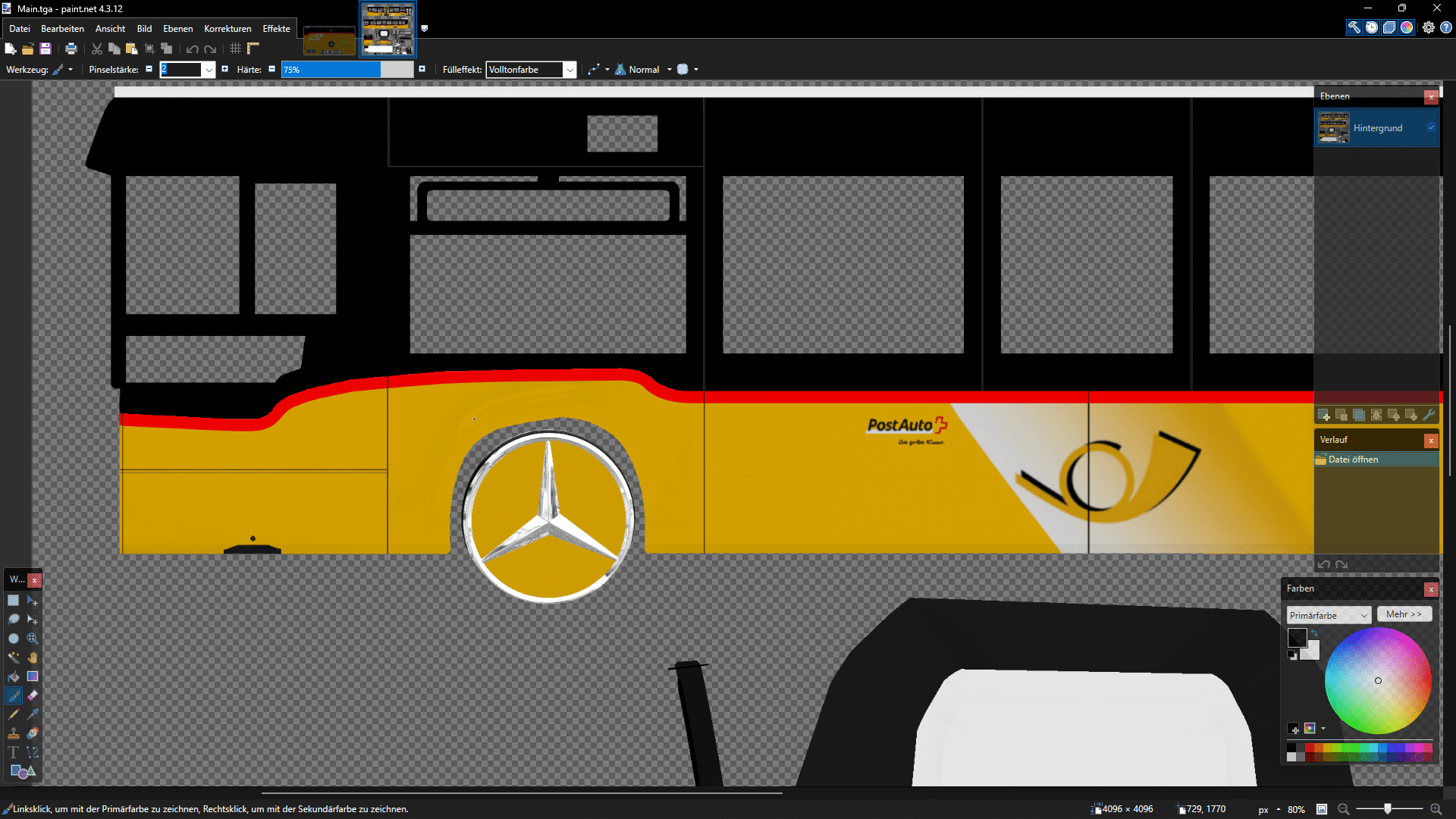Viewport: 1456px width, 819px height.
Task: Toggle Hintergrund layer visibility checkbox
Action: click(x=1430, y=127)
